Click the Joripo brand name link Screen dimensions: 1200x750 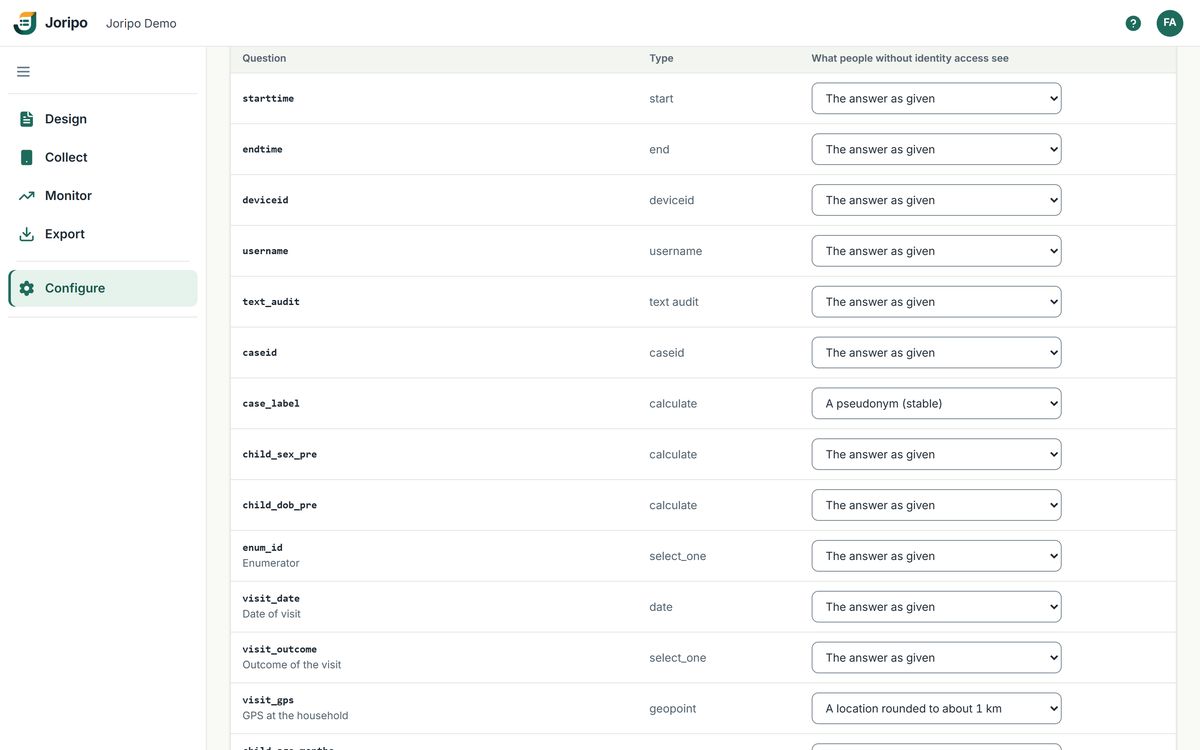66,23
